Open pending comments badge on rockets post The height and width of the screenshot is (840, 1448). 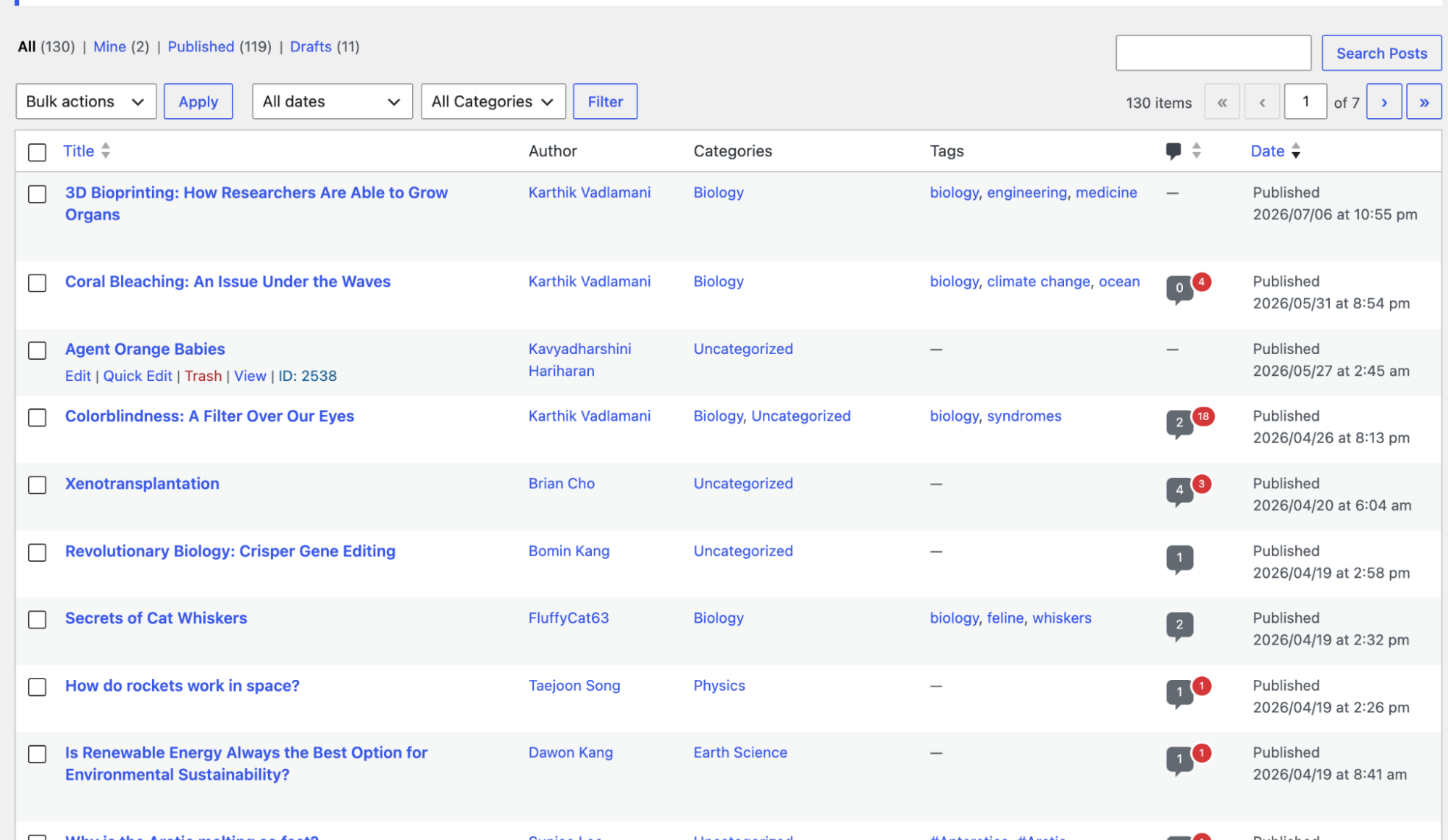click(x=1202, y=685)
